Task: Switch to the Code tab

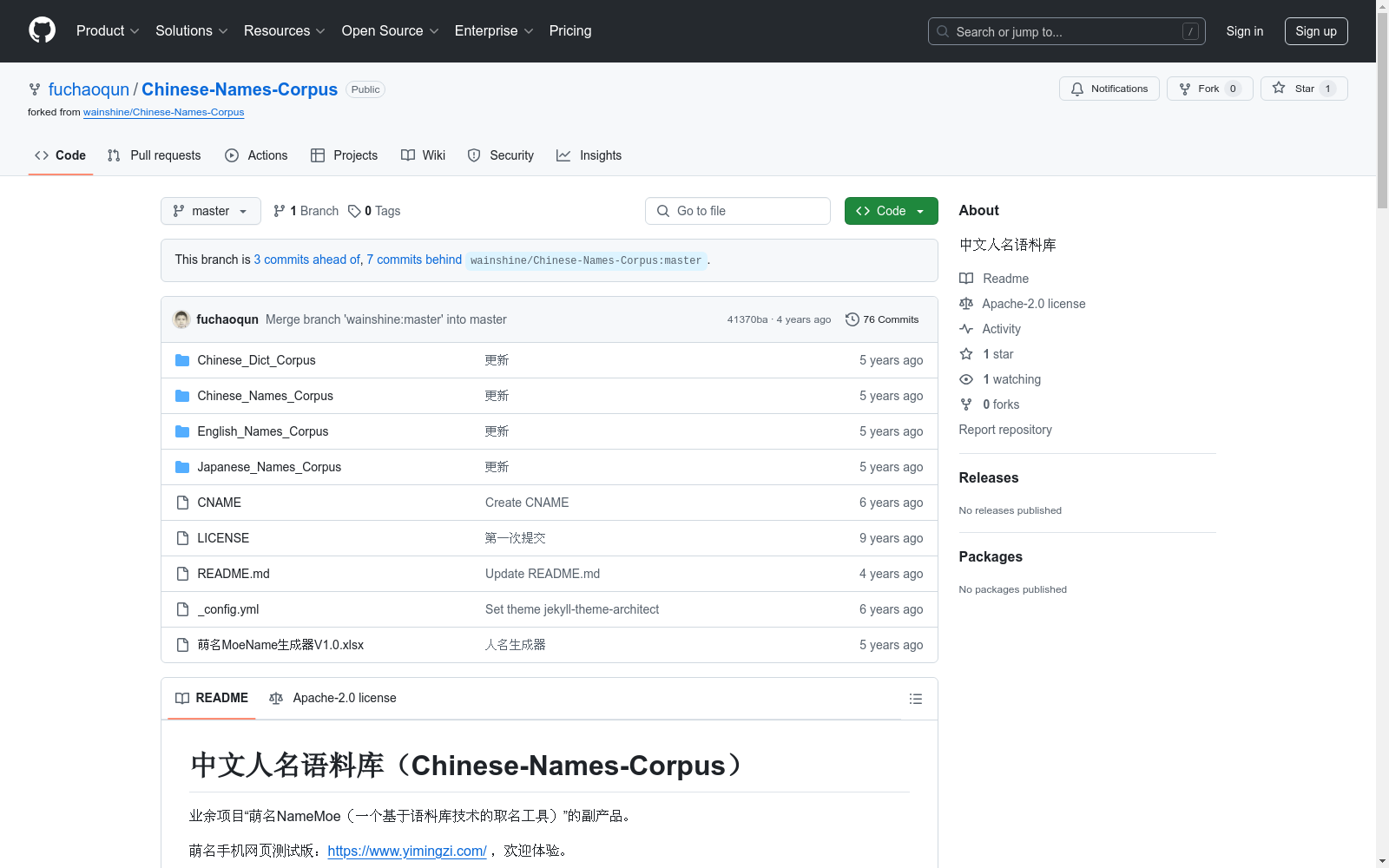Action: point(60,155)
